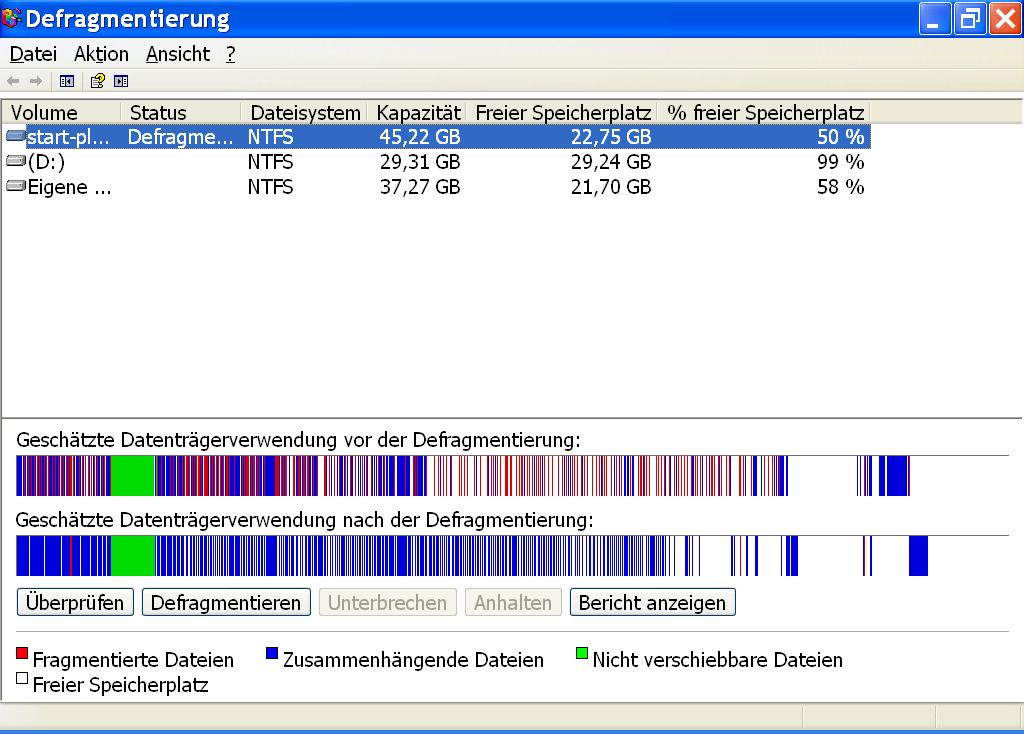Select the 45,22 GB capacity cell
The width and height of the screenshot is (1024, 734).
coord(420,136)
